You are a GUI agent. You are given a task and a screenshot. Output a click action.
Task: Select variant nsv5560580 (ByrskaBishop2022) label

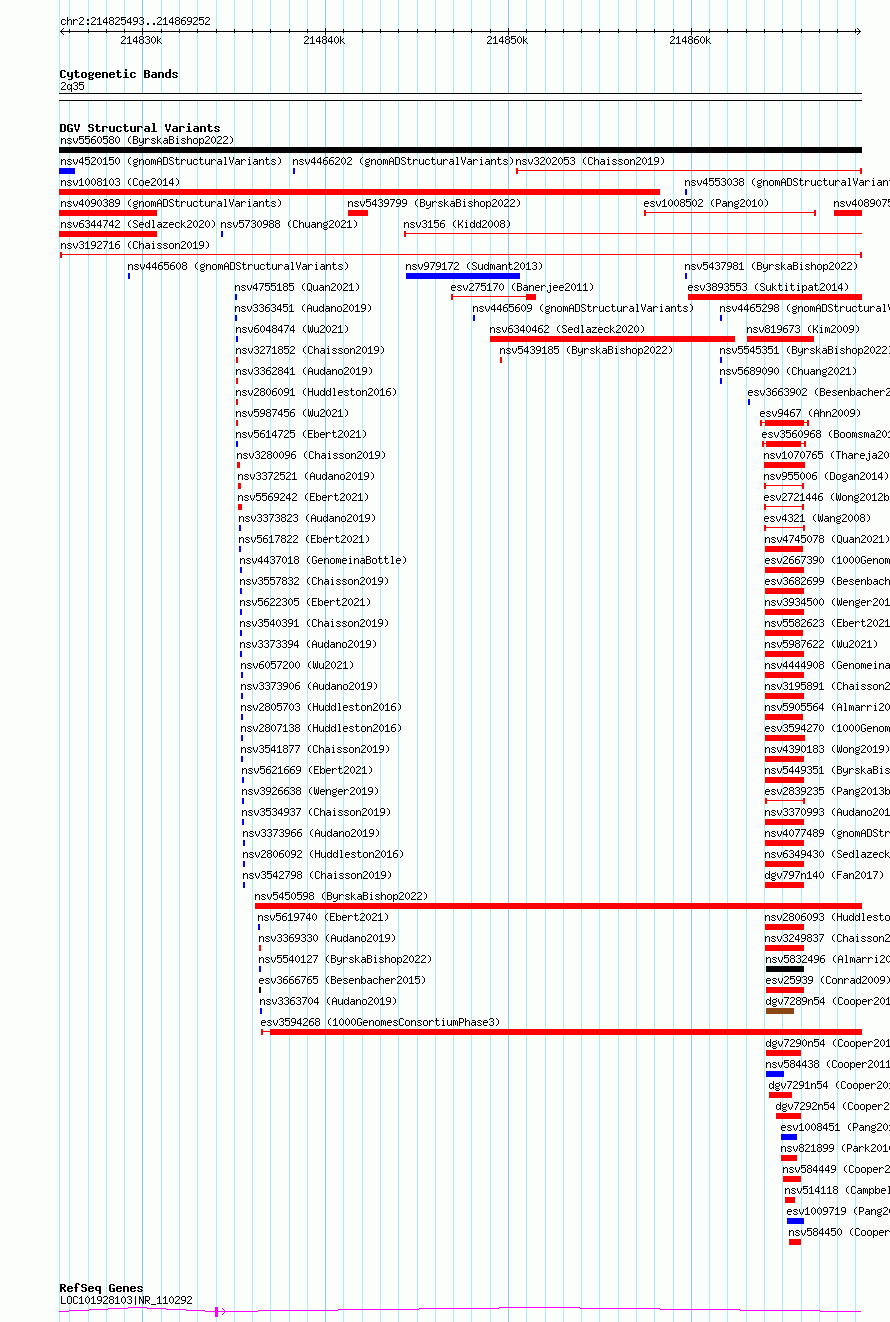pos(146,140)
